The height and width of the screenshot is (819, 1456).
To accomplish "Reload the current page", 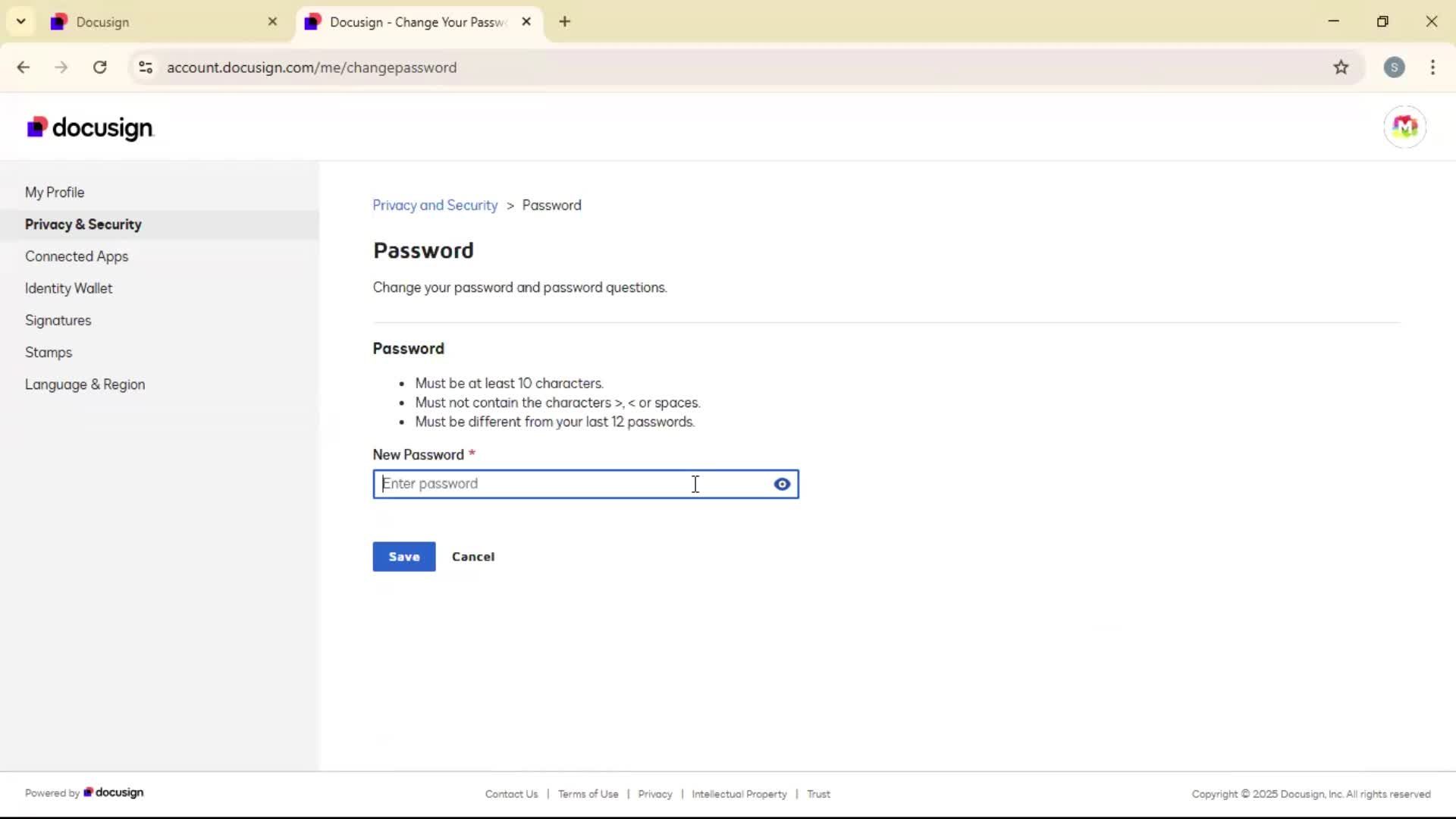I will 100,67.
